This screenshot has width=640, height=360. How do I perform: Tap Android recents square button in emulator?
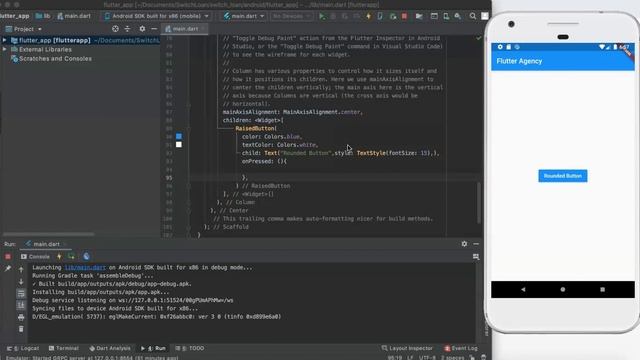click(x=602, y=289)
